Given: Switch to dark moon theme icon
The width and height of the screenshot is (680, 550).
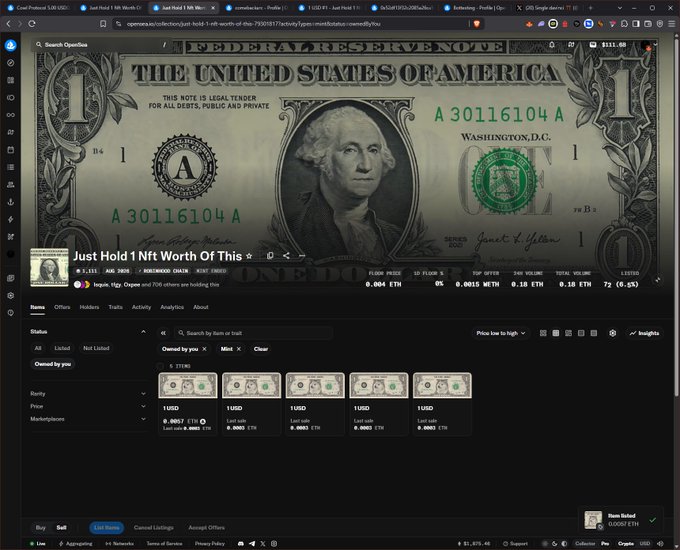Looking at the screenshot, I should pyautogui.click(x=554, y=543).
